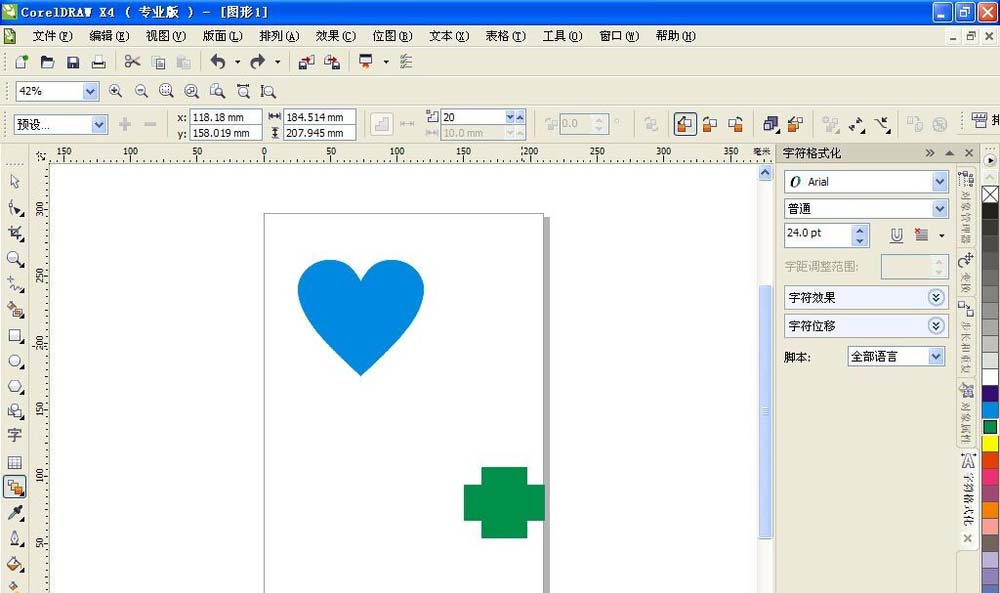
Task: Click the width field 184.514 mm
Action: pyautogui.click(x=320, y=117)
